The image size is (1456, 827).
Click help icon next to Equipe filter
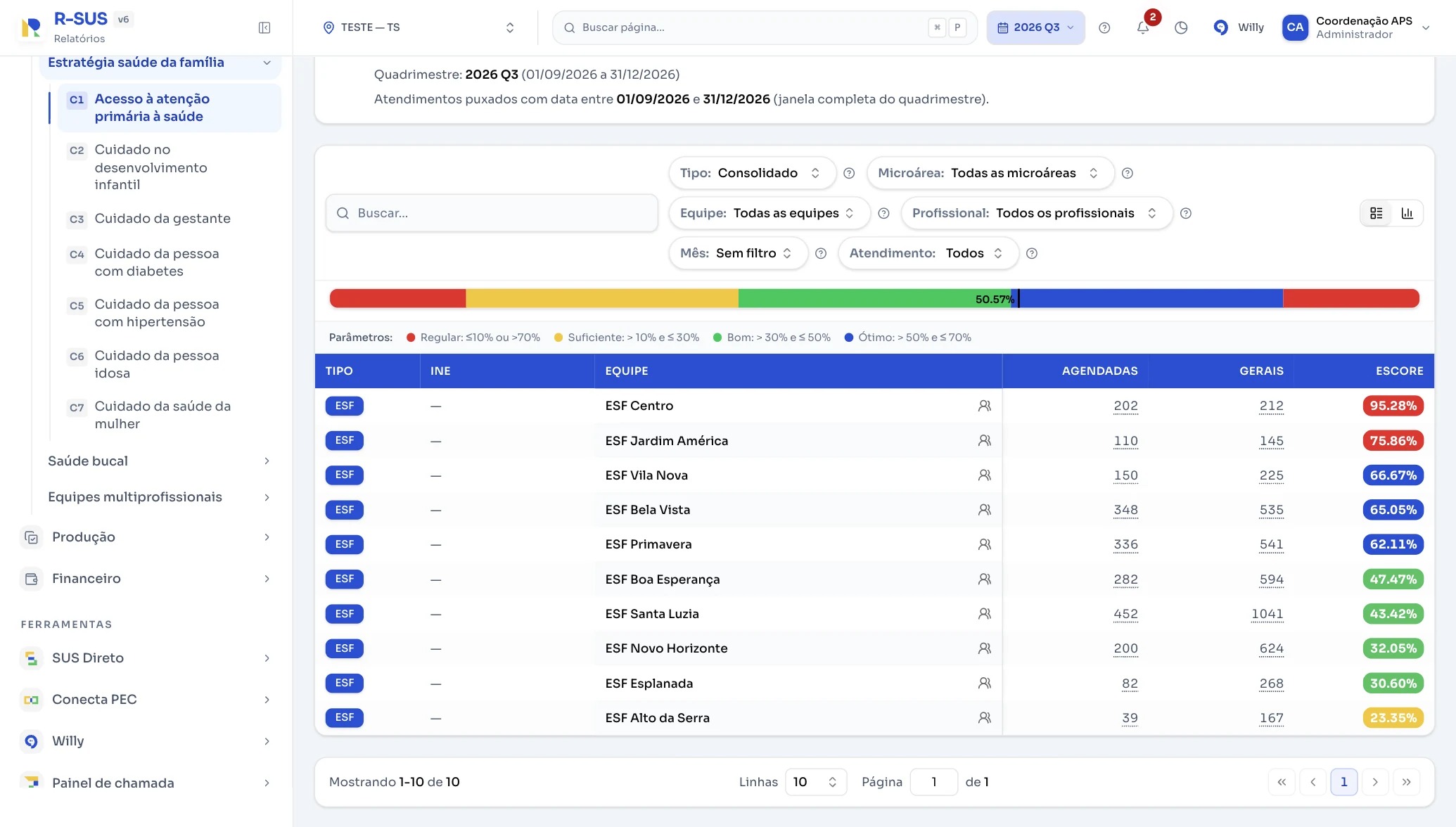point(884,213)
